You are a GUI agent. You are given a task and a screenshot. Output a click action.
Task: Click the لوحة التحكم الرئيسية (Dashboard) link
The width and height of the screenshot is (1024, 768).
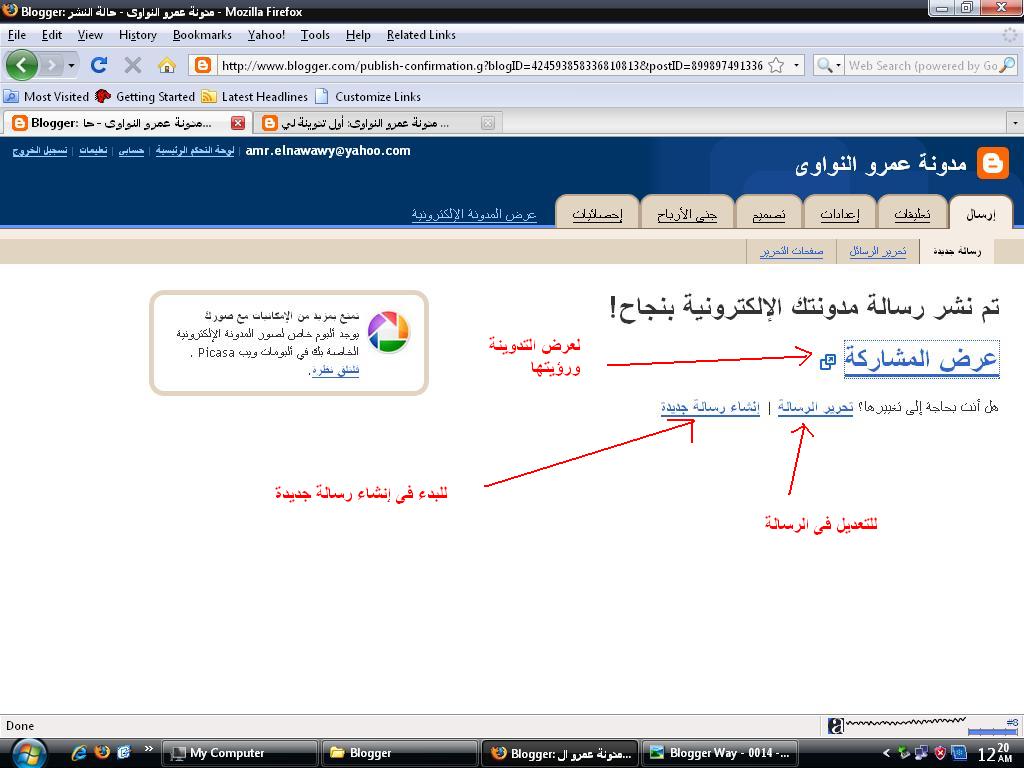(x=195, y=151)
